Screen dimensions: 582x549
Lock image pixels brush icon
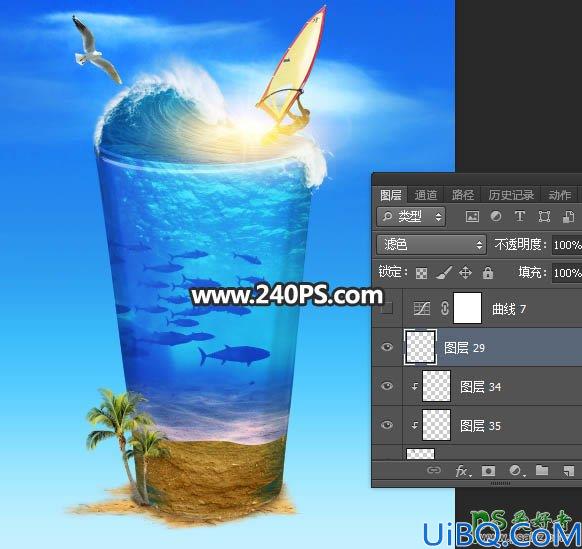[x=444, y=273]
